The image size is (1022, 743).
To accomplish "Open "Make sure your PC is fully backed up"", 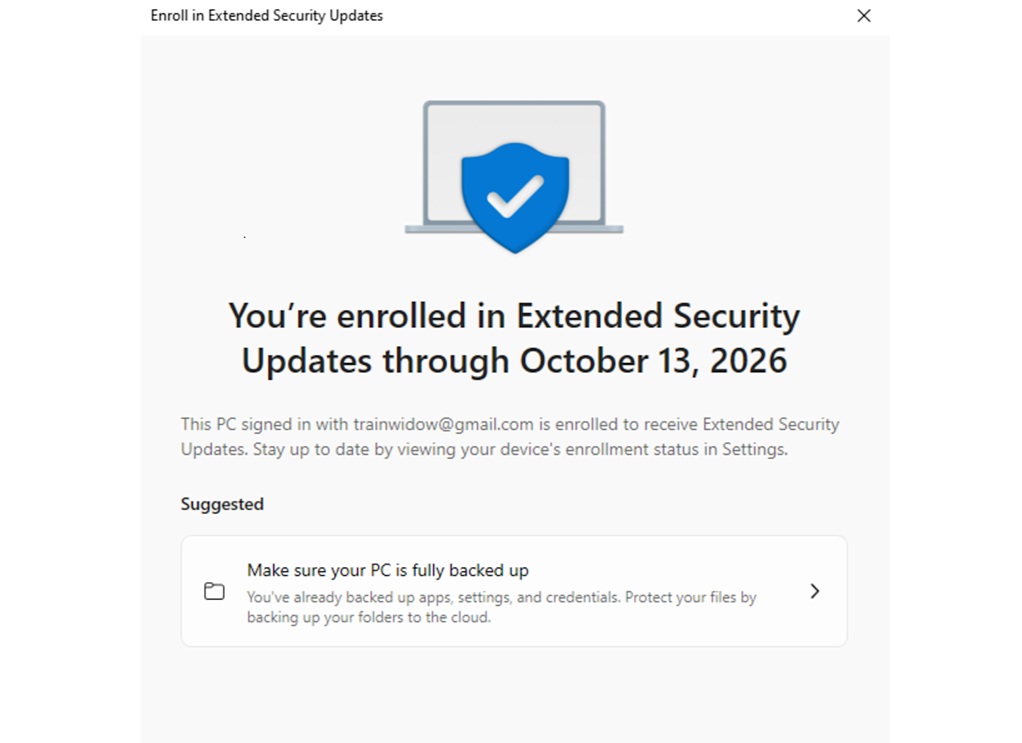I will [x=388, y=571].
